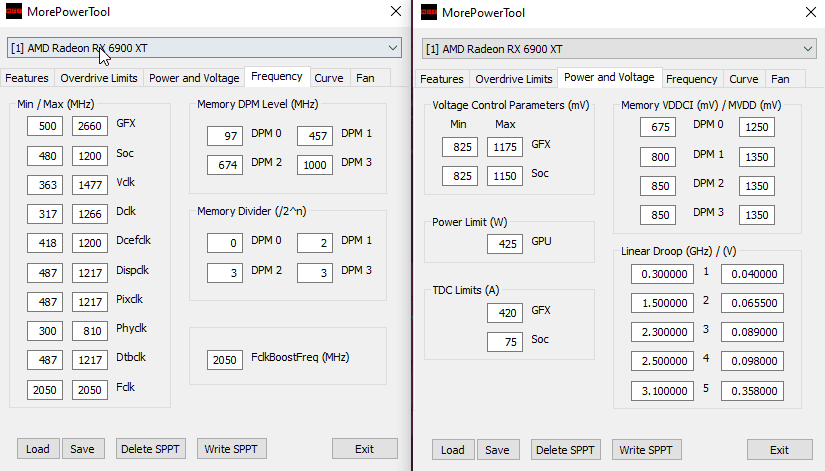Select the Curve tab in left window
The width and height of the screenshot is (825, 471).
(329, 78)
